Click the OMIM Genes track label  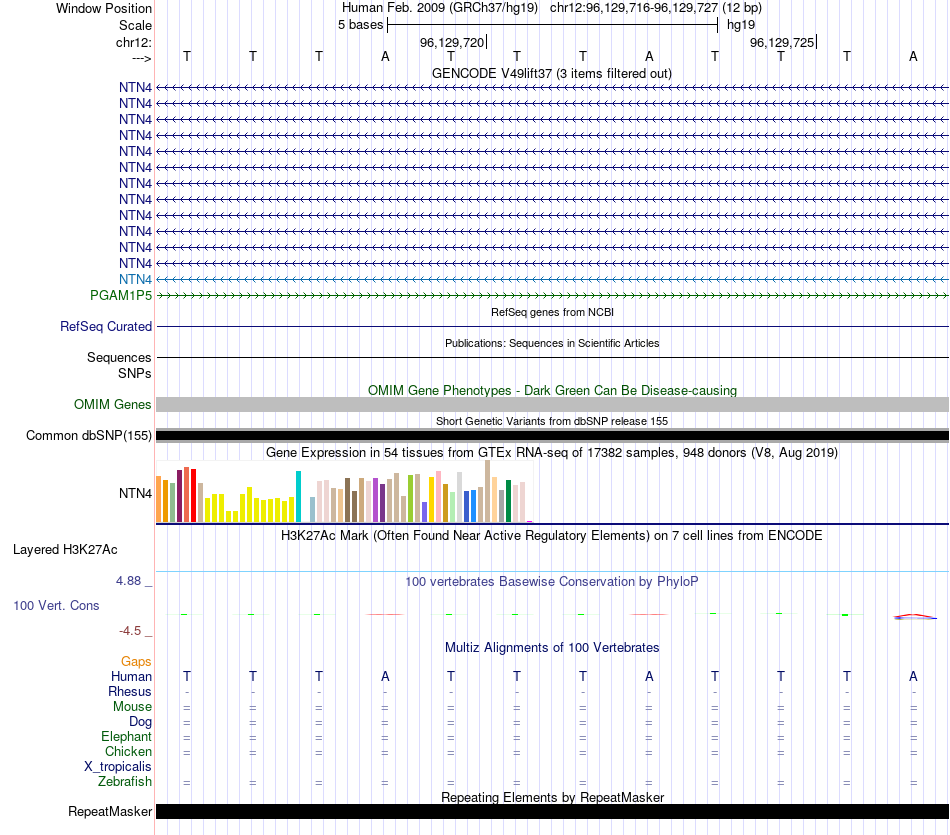click(x=113, y=404)
